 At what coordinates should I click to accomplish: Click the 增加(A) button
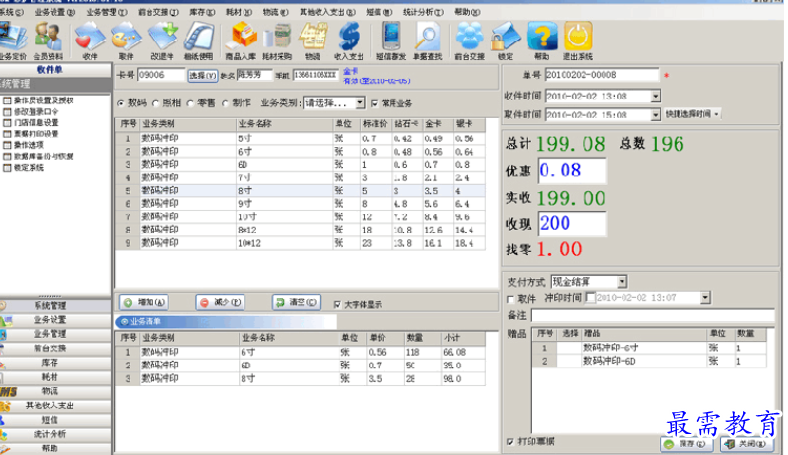click(144, 302)
